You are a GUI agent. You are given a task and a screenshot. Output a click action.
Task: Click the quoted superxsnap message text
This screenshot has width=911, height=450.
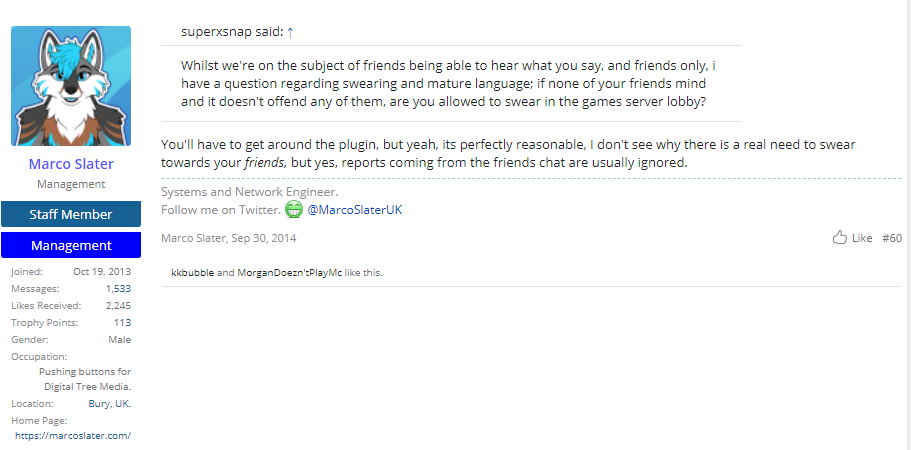(451, 84)
